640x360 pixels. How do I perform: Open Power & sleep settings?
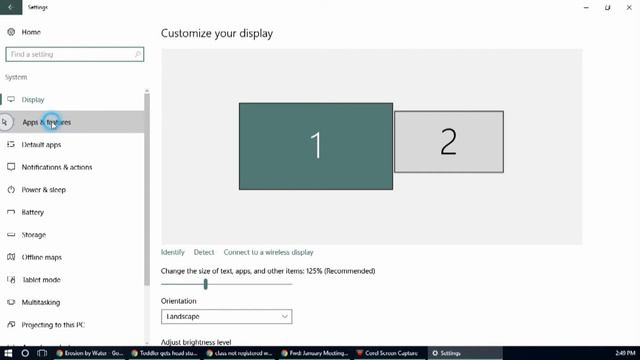point(72,189)
